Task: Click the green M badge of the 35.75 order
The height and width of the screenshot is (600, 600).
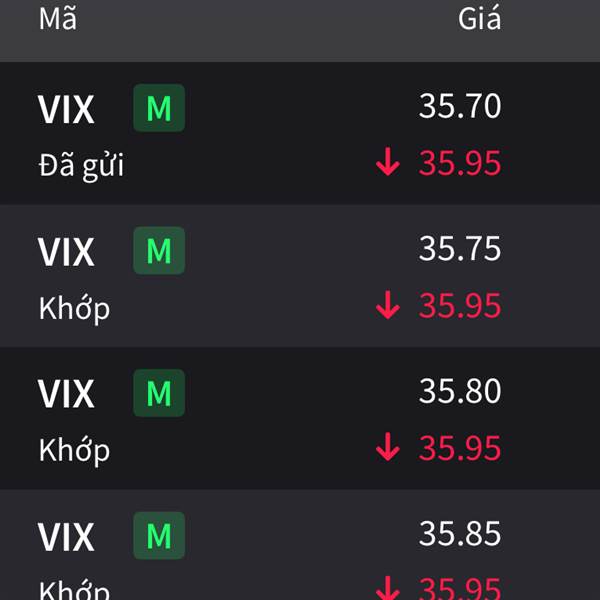Action: 159,251
